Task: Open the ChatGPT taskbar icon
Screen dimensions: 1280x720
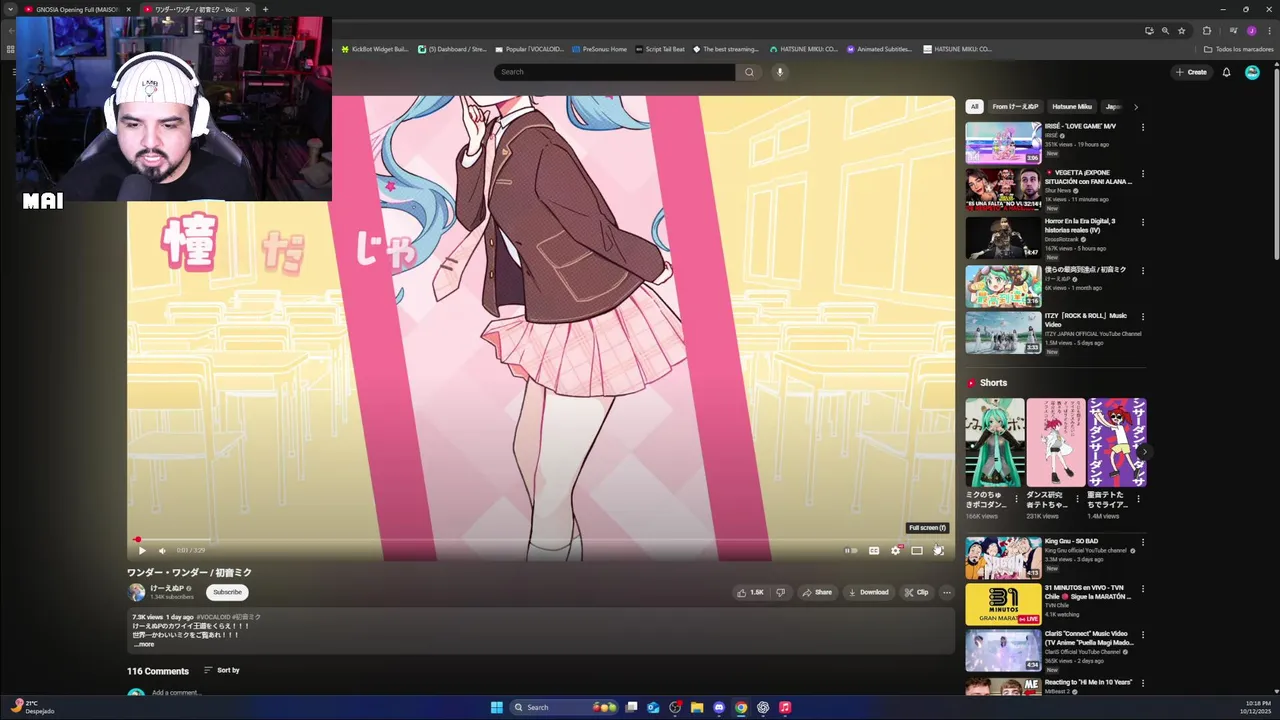Action: tap(763, 707)
